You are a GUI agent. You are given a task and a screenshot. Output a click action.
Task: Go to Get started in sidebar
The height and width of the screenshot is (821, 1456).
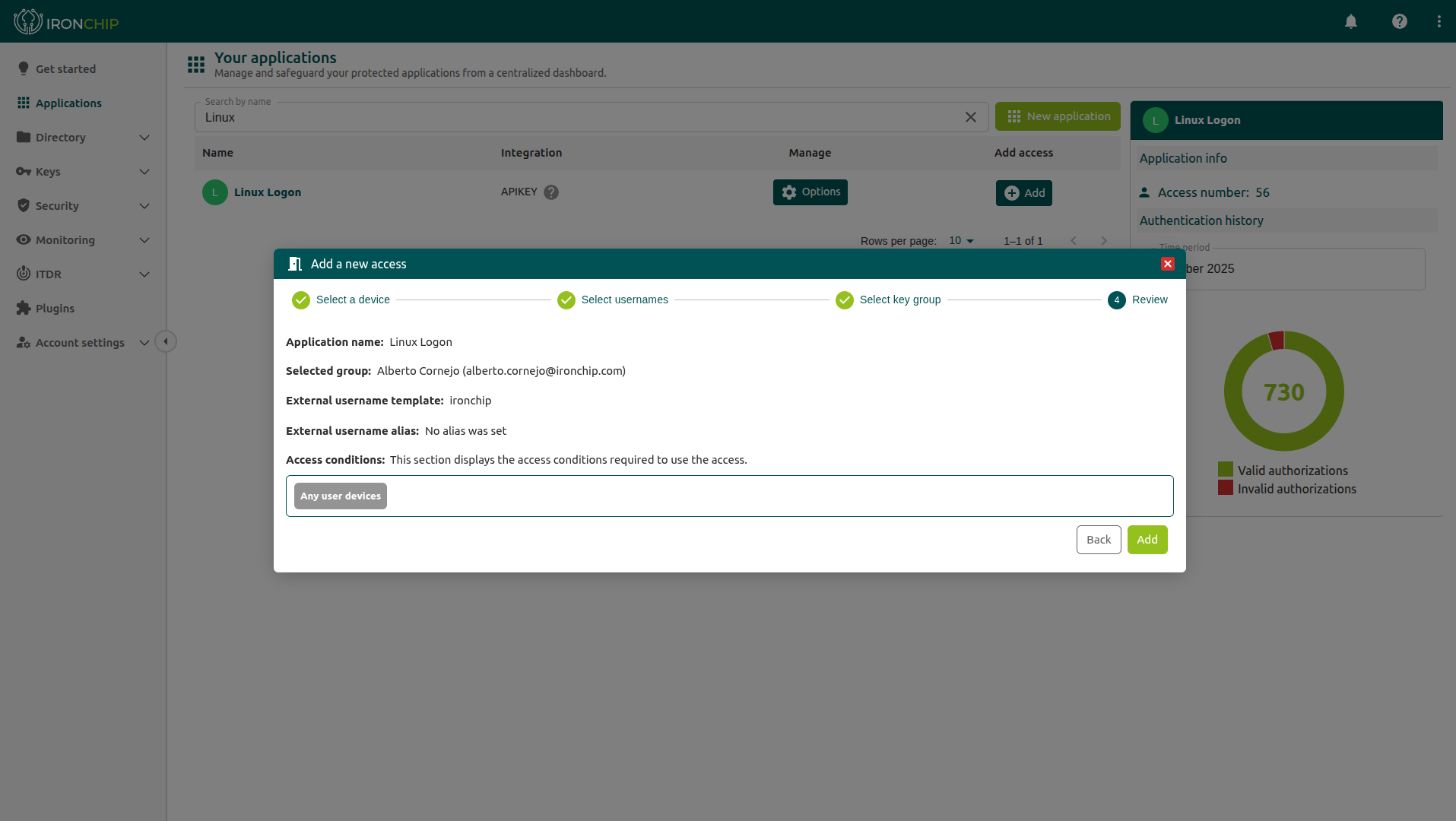click(65, 69)
